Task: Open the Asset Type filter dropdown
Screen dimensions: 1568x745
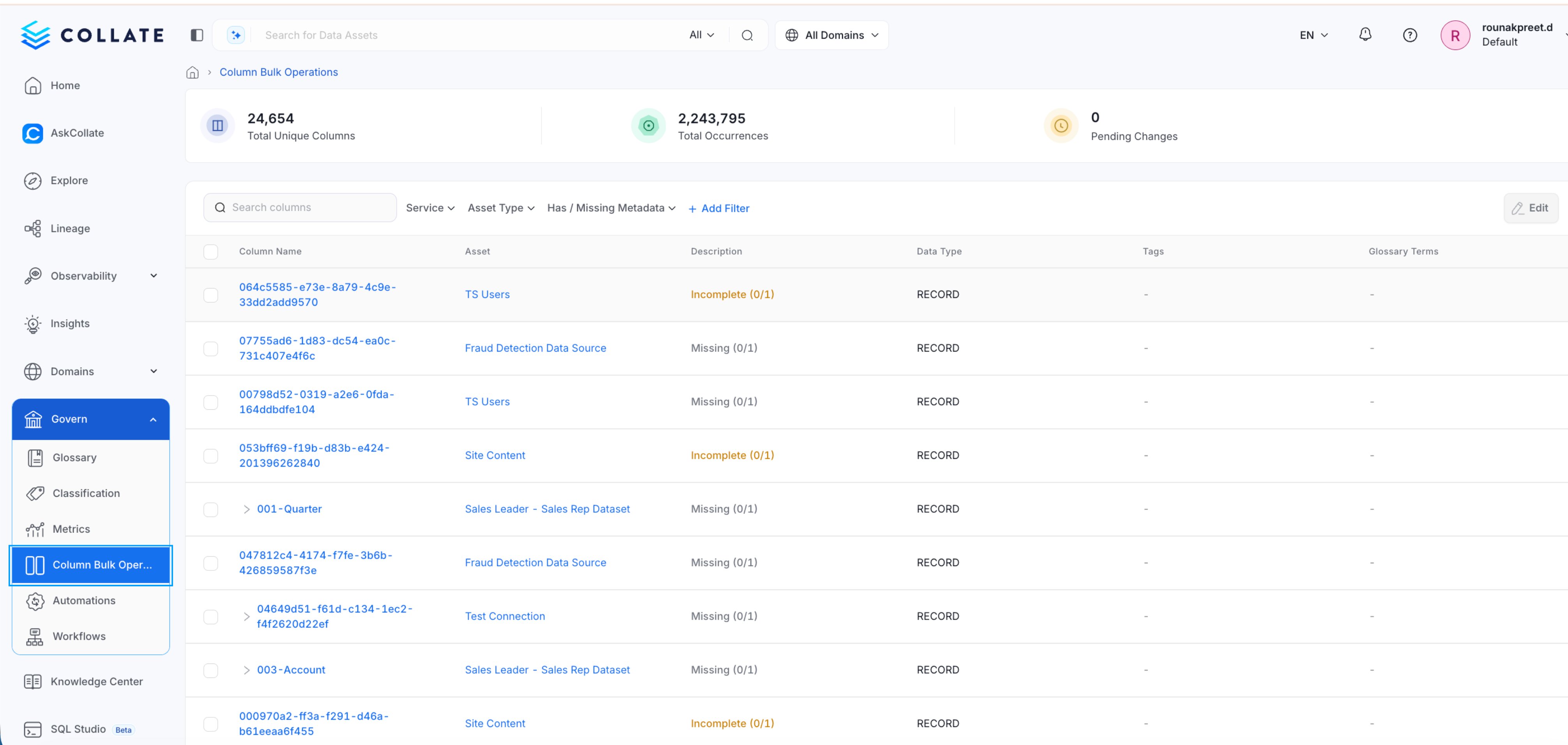Action: tap(501, 208)
